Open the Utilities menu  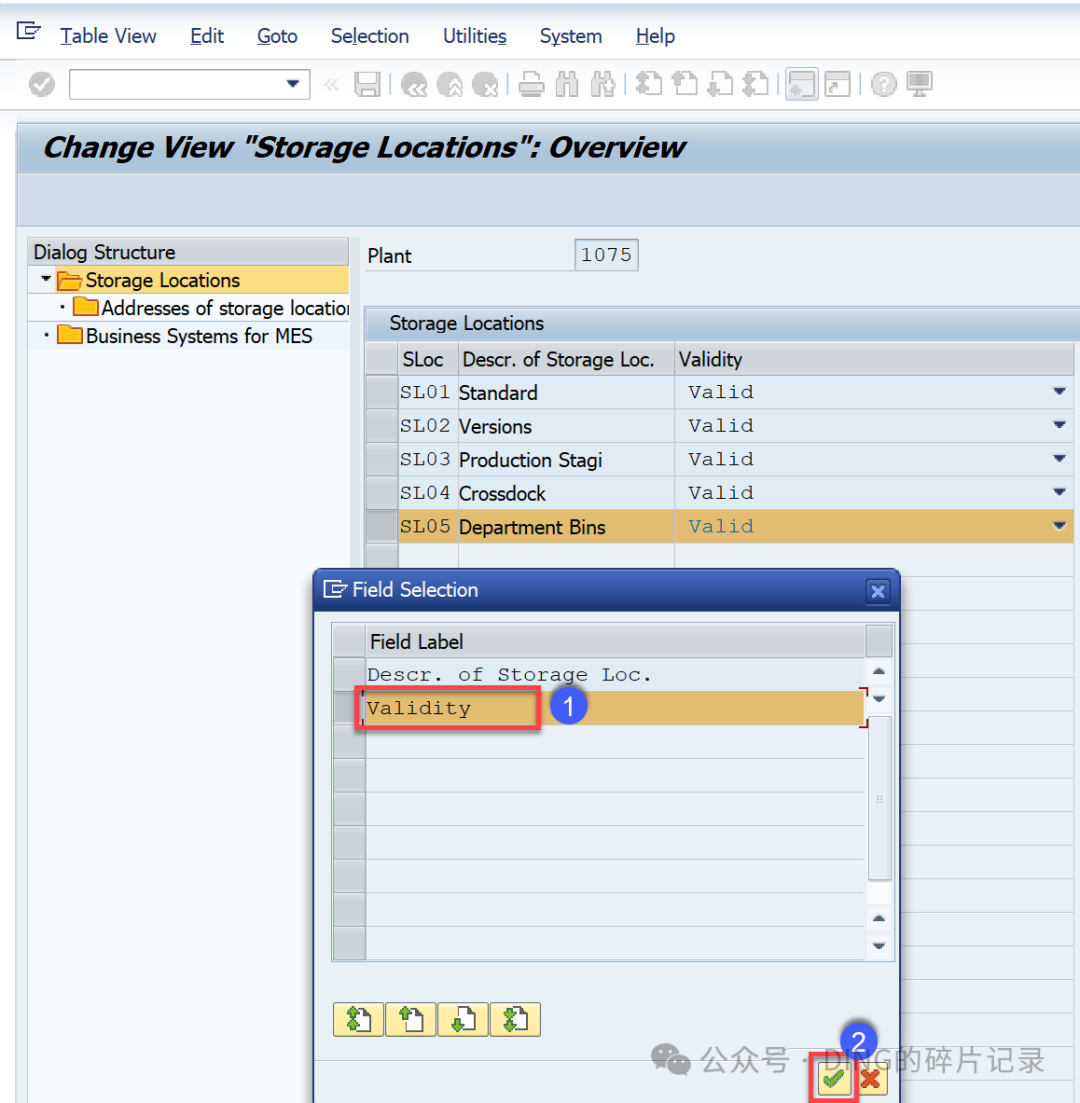coord(474,36)
